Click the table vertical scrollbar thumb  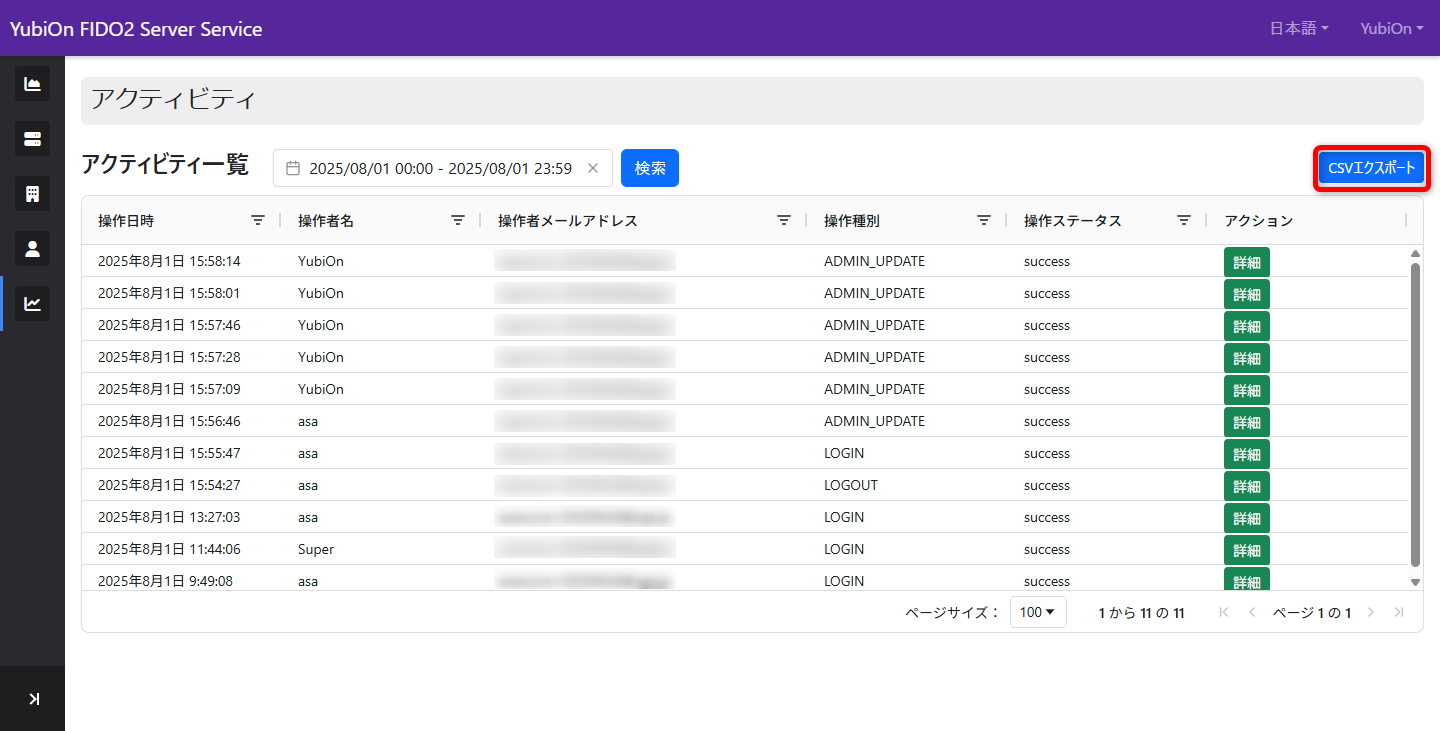(1415, 413)
